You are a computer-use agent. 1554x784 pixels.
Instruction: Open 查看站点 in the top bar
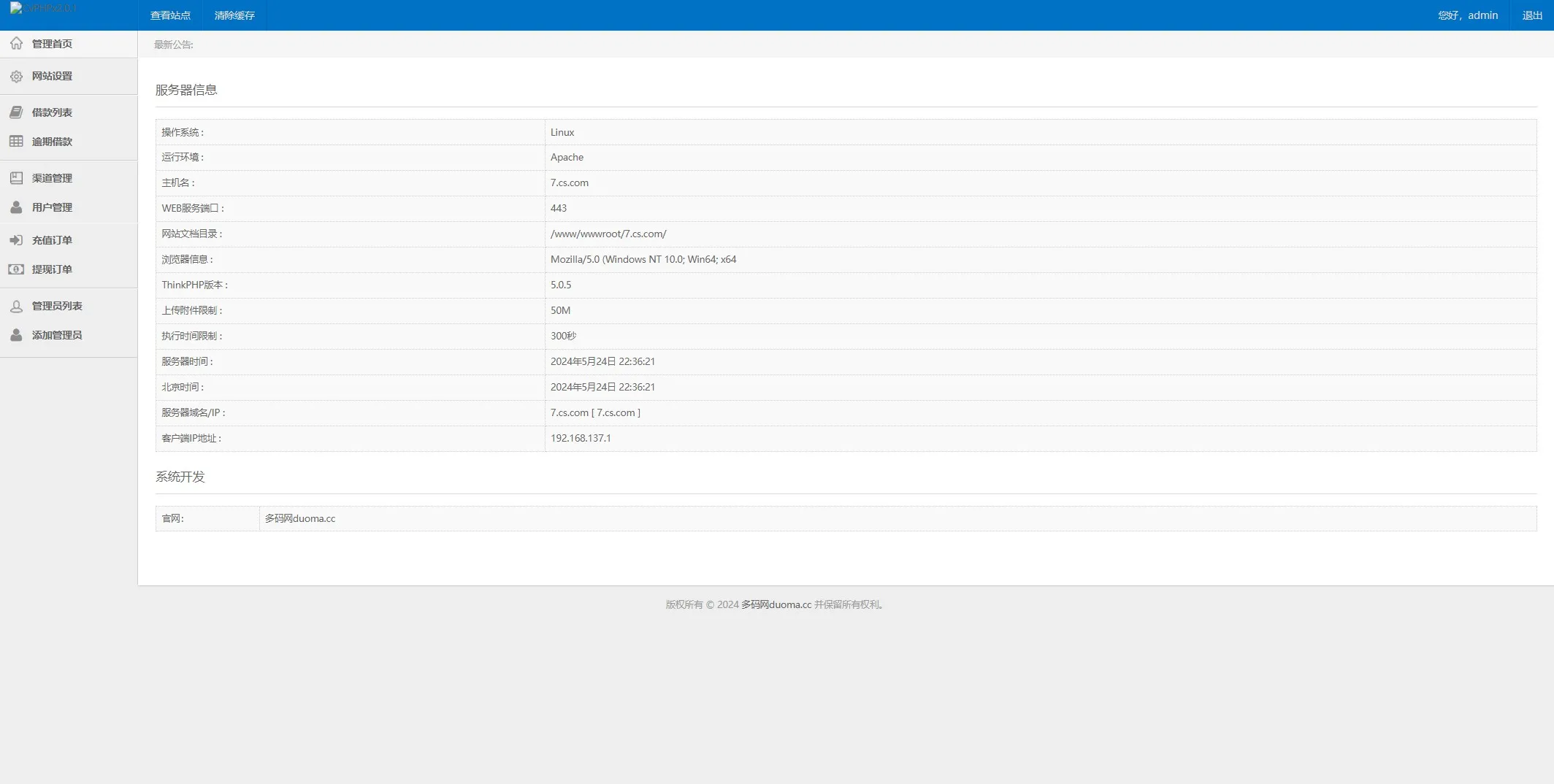pos(170,15)
